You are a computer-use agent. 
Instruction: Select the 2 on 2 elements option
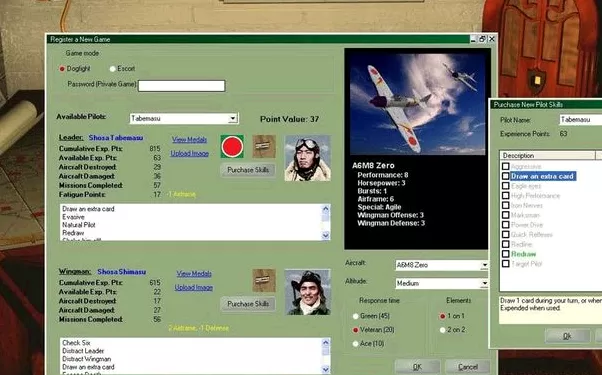pos(443,330)
